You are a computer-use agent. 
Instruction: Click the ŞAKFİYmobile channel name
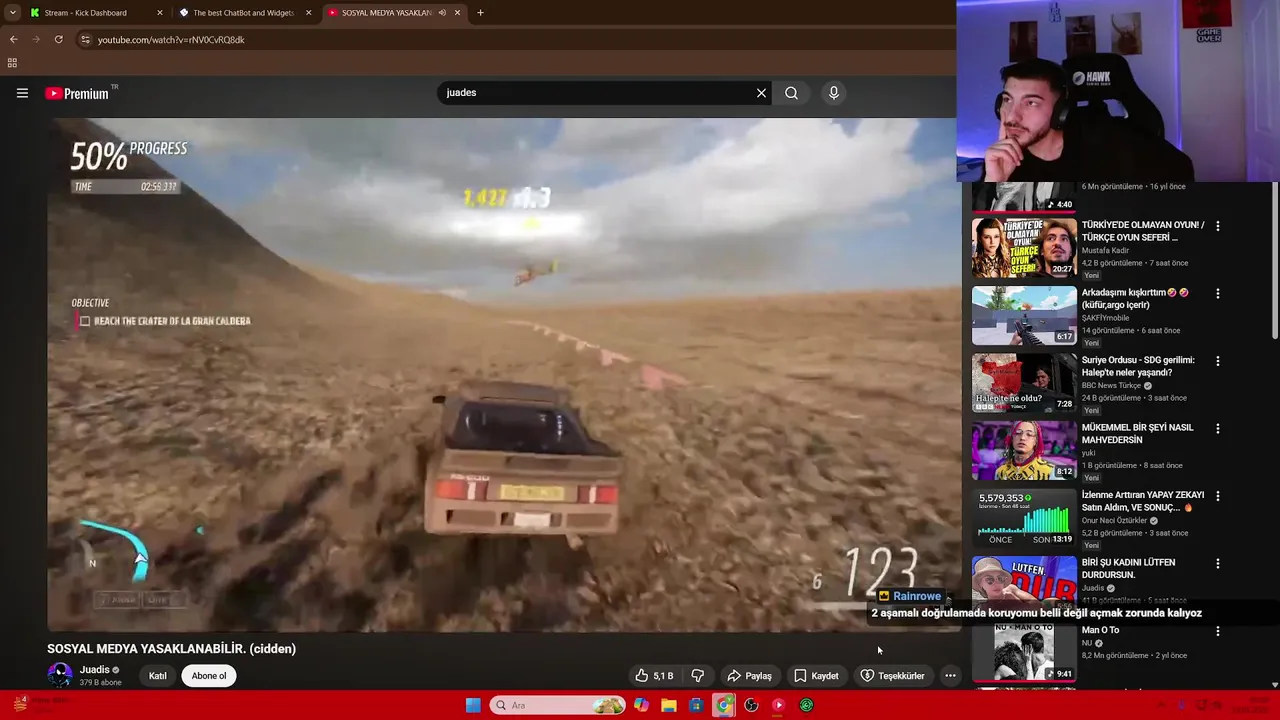[1105, 318]
